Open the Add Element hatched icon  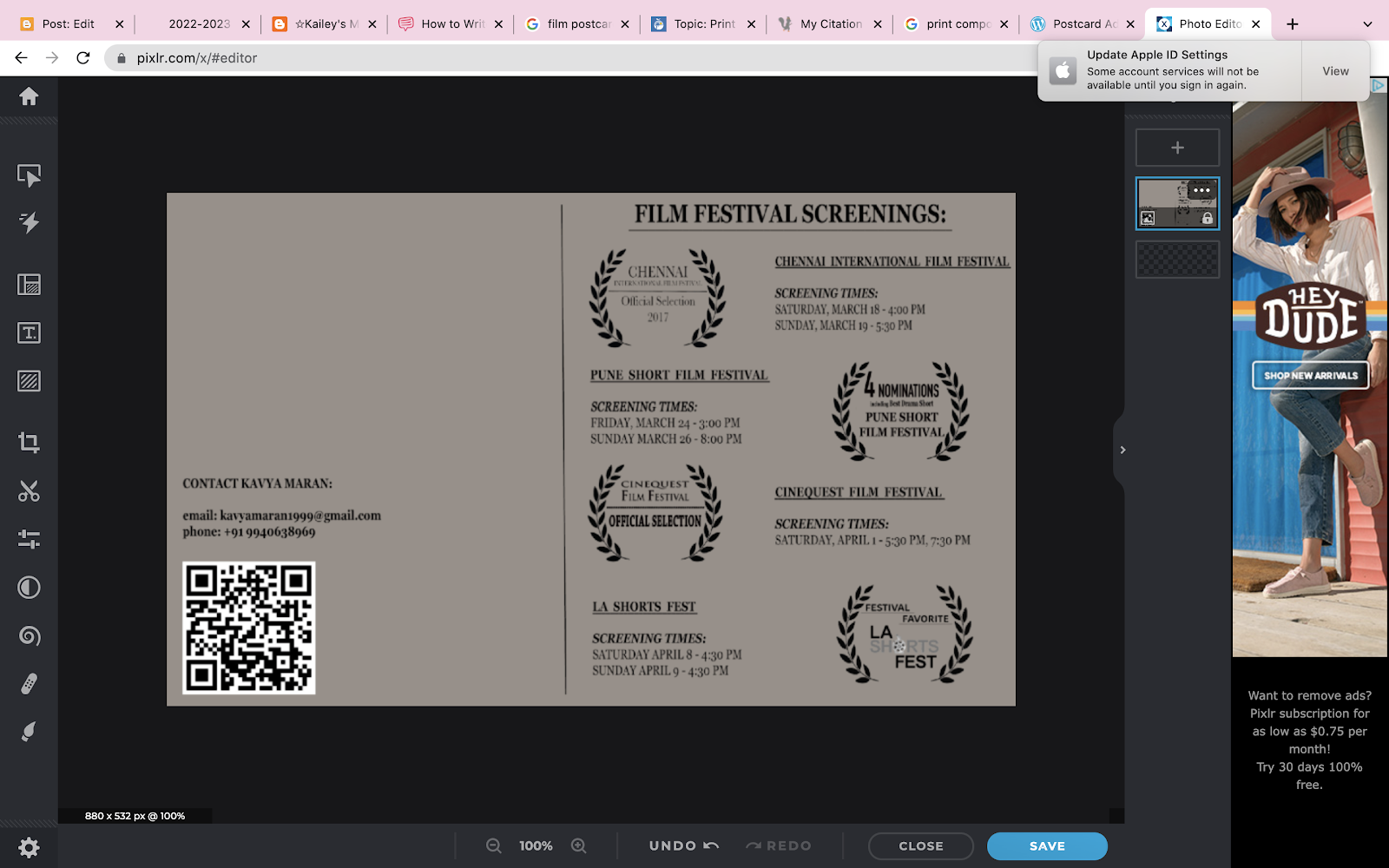coord(29,381)
